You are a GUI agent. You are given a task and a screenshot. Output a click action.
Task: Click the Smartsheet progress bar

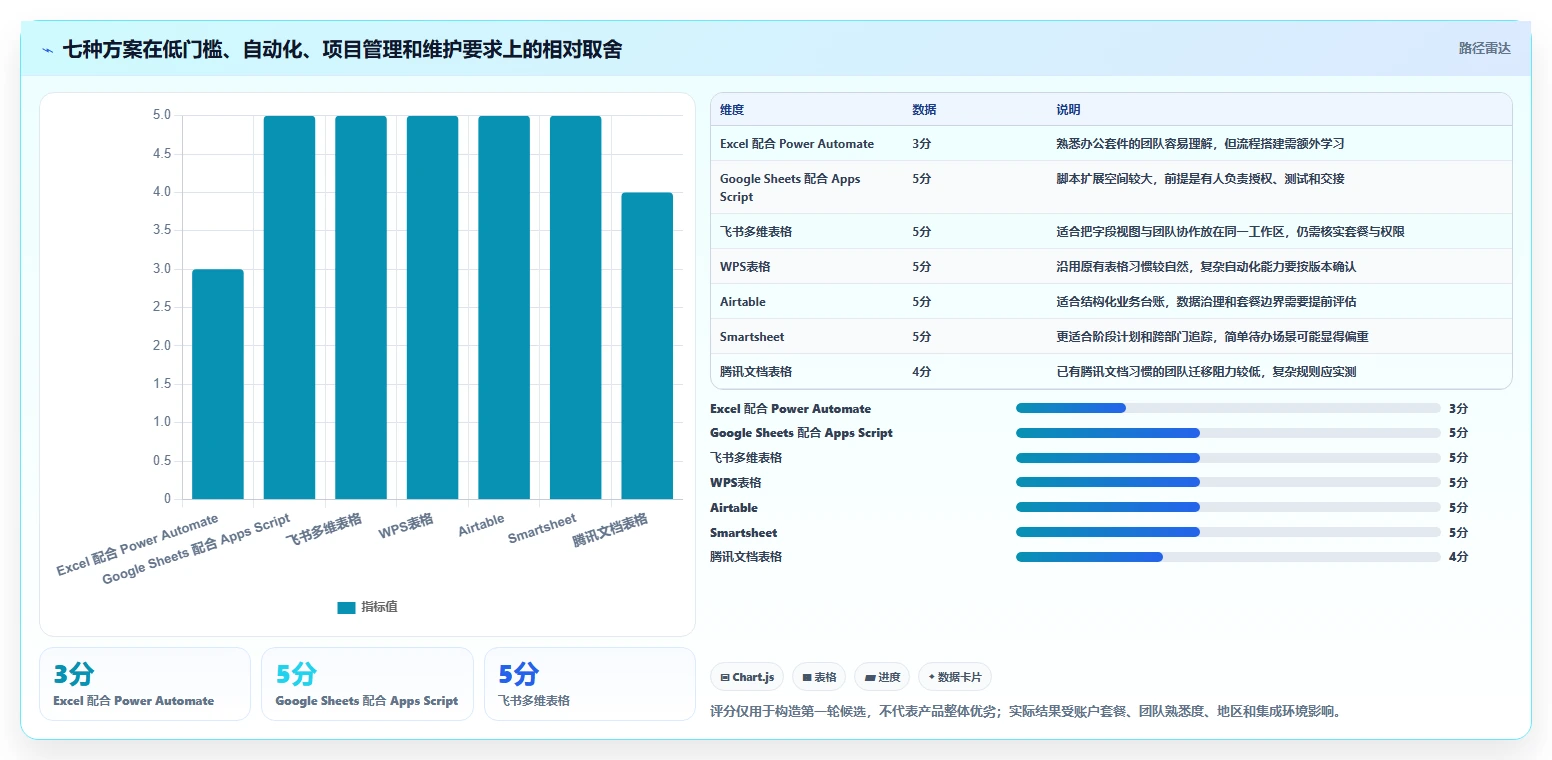pos(1228,532)
